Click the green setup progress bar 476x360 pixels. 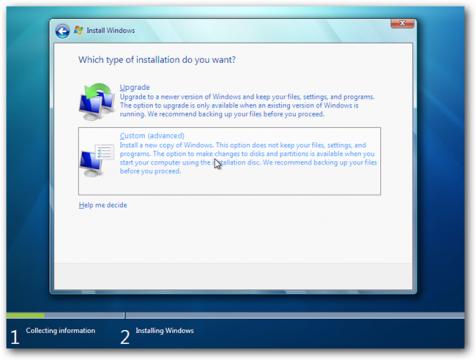26,315
